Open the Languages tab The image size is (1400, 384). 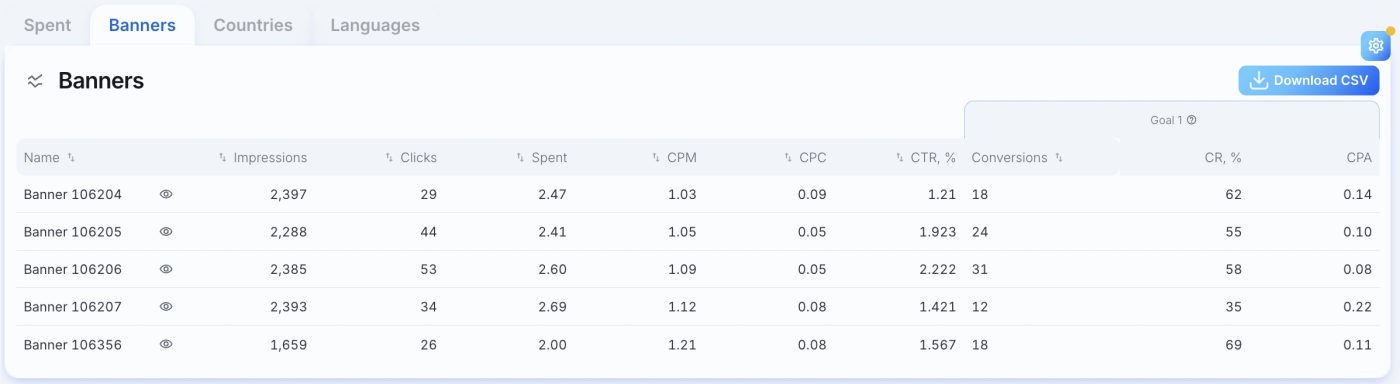point(375,25)
